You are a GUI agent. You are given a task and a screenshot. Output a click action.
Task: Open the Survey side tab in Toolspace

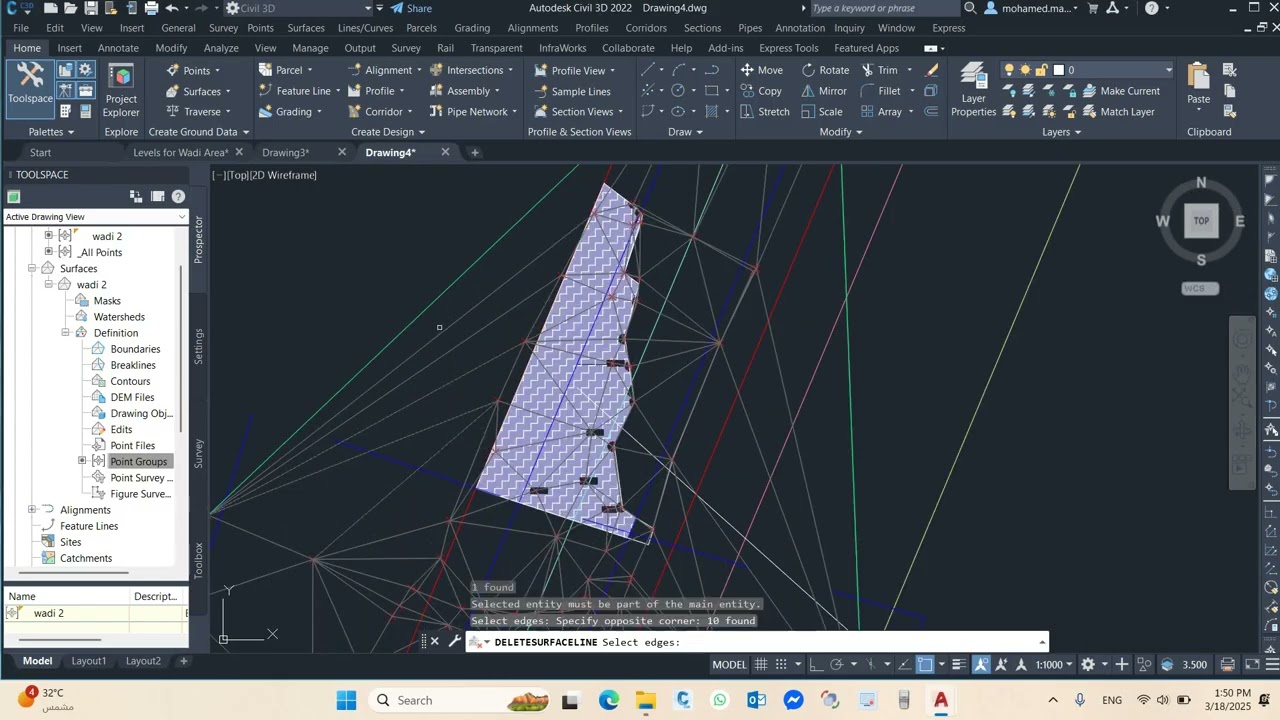[x=198, y=453]
